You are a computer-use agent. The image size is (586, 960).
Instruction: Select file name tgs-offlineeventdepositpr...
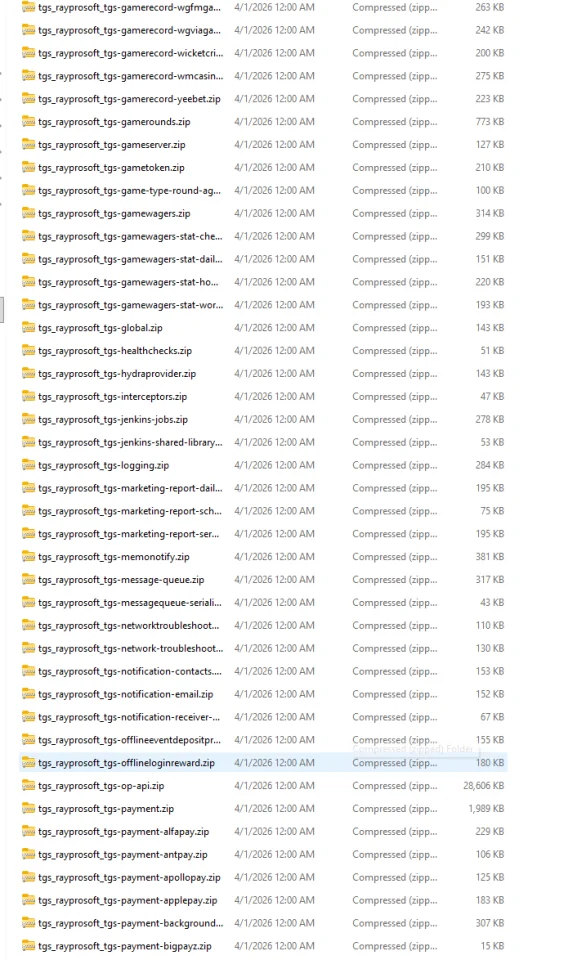[x=130, y=740]
